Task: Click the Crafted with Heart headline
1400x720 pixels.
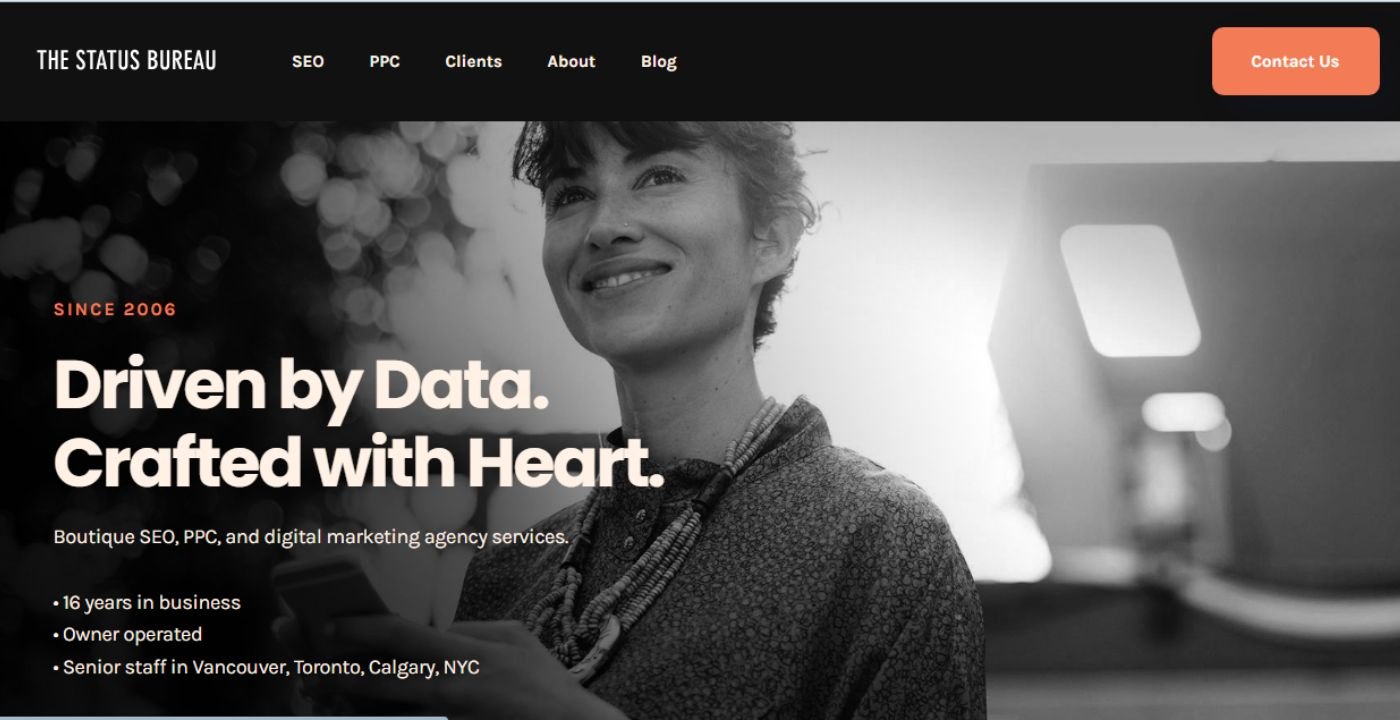Action: pos(358,462)
